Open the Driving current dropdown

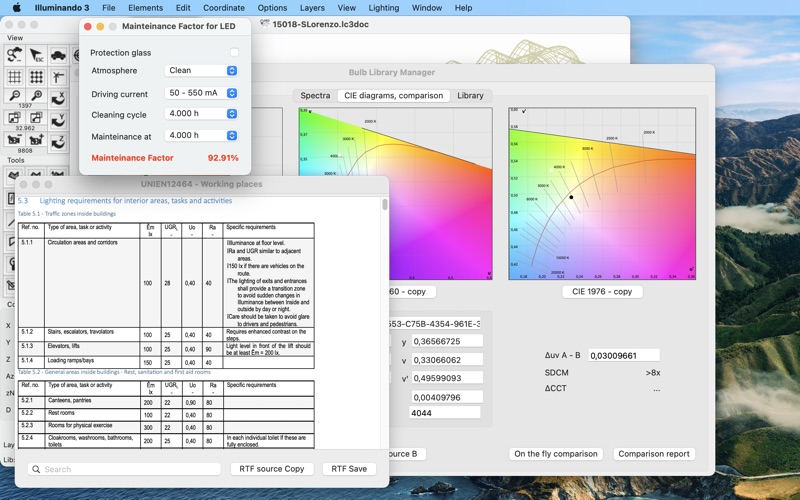click(201, 93)
